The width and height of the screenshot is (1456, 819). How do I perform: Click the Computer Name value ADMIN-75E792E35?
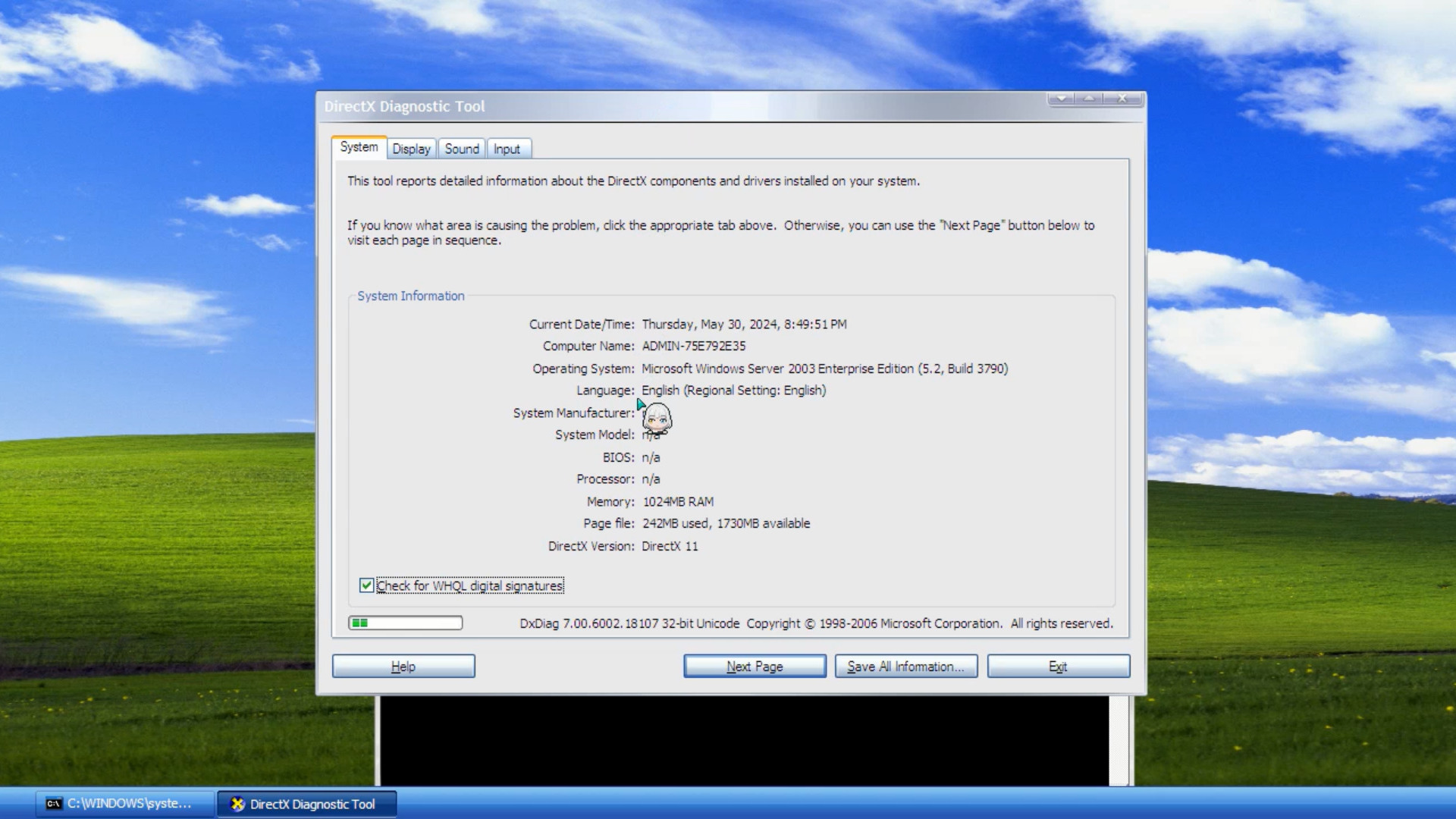click(x=694, y=346)
